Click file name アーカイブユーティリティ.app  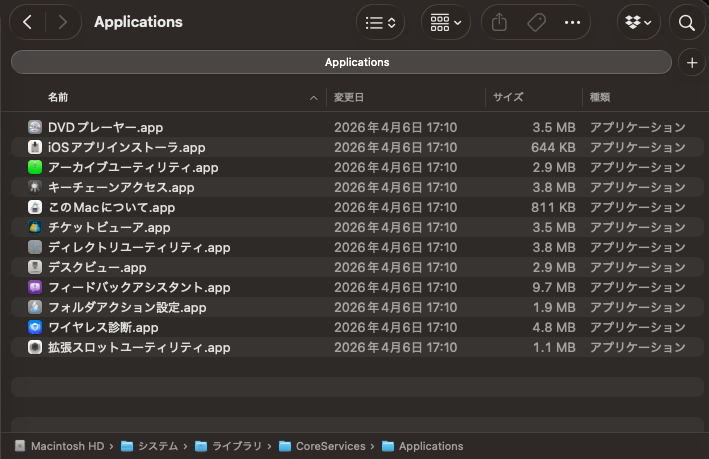pyautogui.click(x=133, y=167)
